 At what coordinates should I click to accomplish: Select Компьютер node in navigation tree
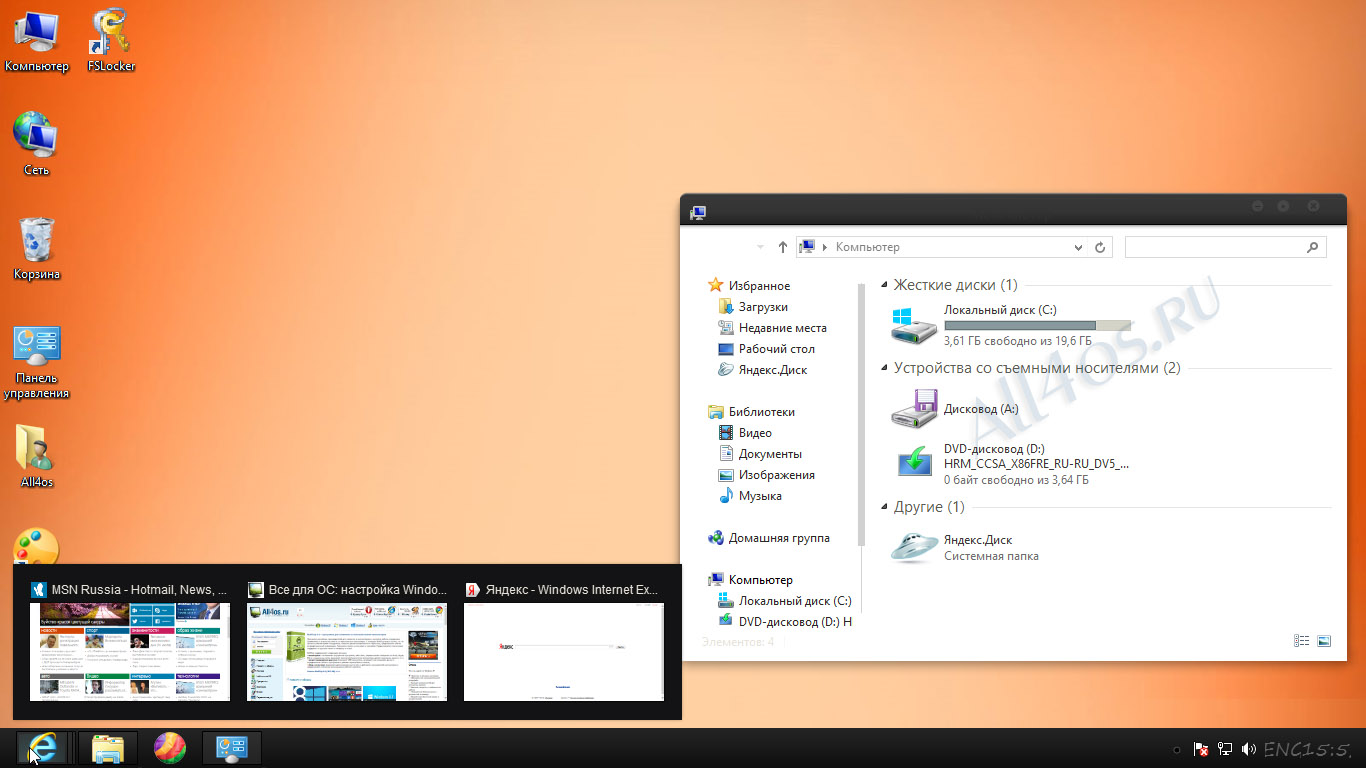pos(760,580)
